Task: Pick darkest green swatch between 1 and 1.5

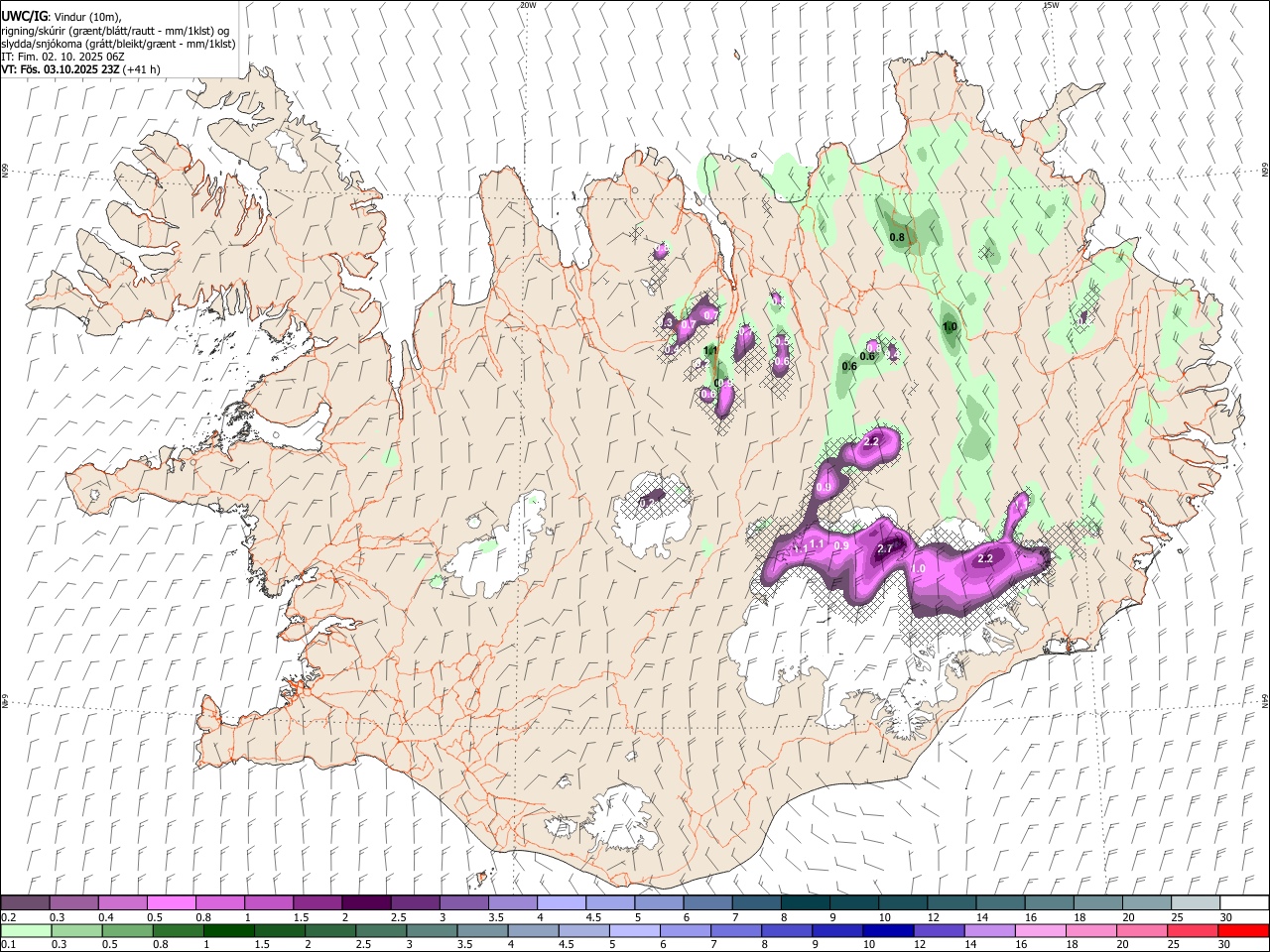Action: click(228, 931)
